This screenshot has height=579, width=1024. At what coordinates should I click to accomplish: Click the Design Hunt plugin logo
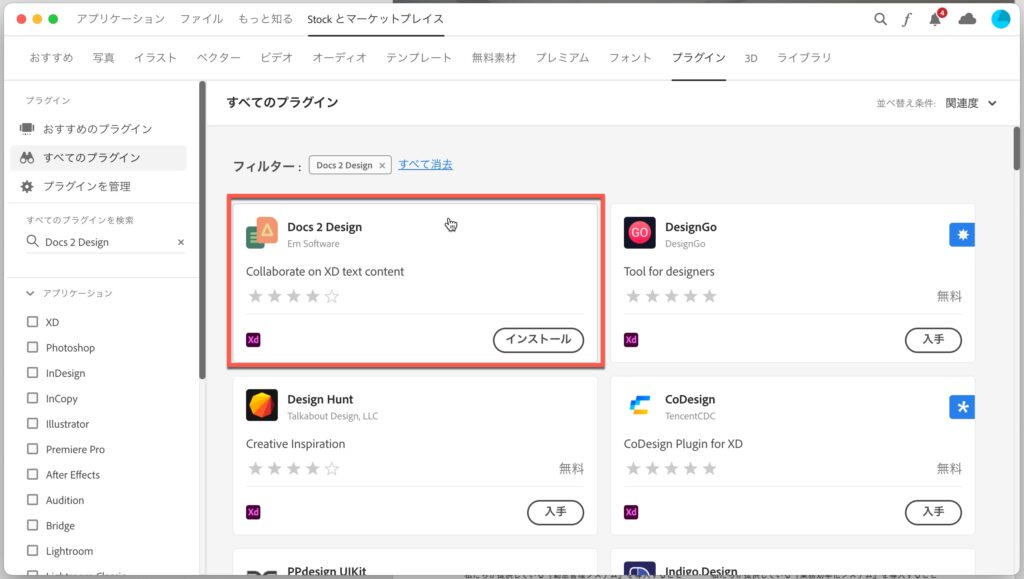tap(262, 405)
